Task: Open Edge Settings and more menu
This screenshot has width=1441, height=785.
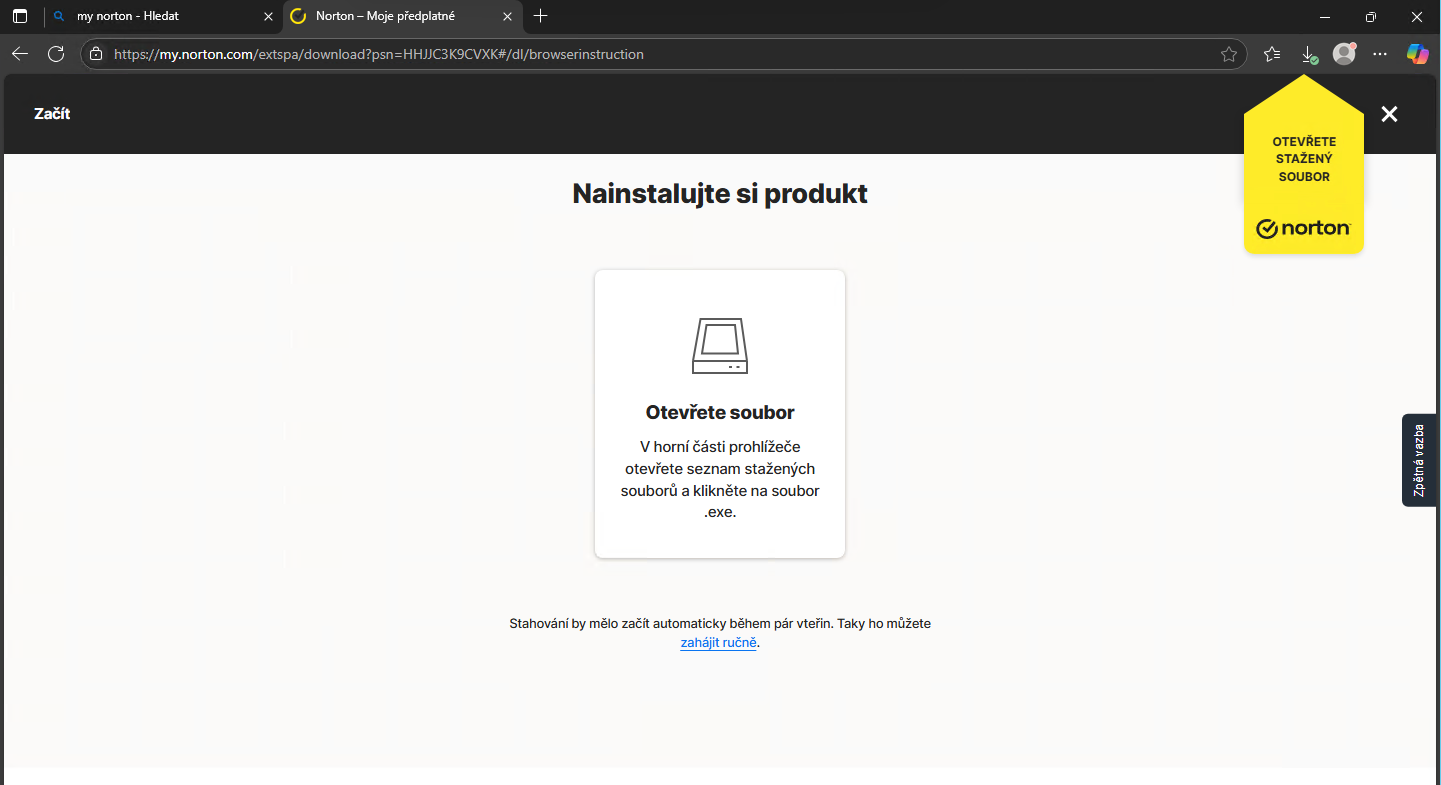Action: point(1380,54)
